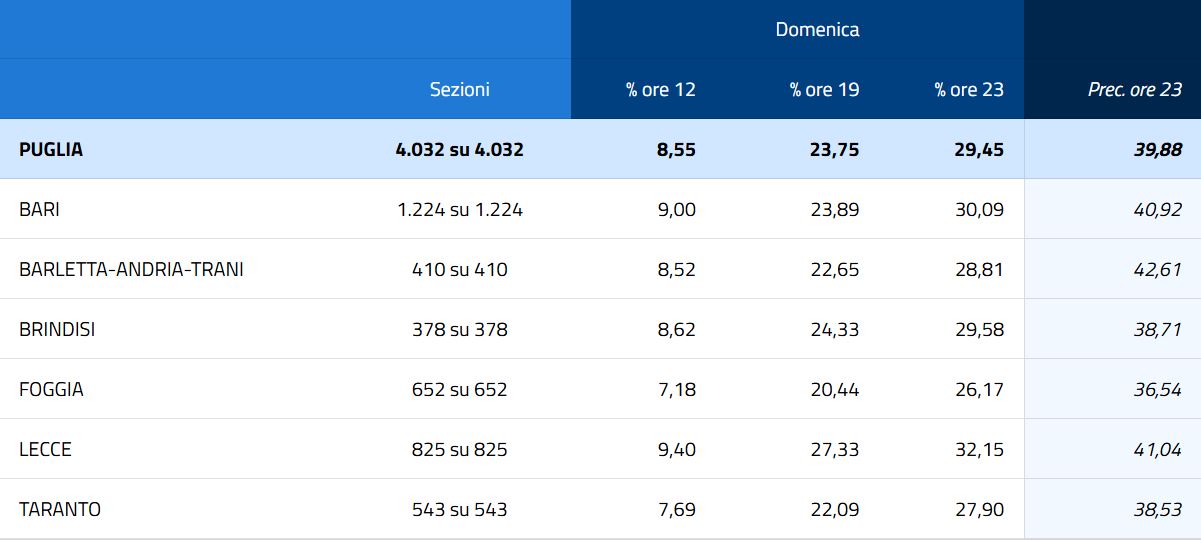Click Puglia's 29,45 turnout value
Viewport: 1201px width, 540px height.
[979, 149]
